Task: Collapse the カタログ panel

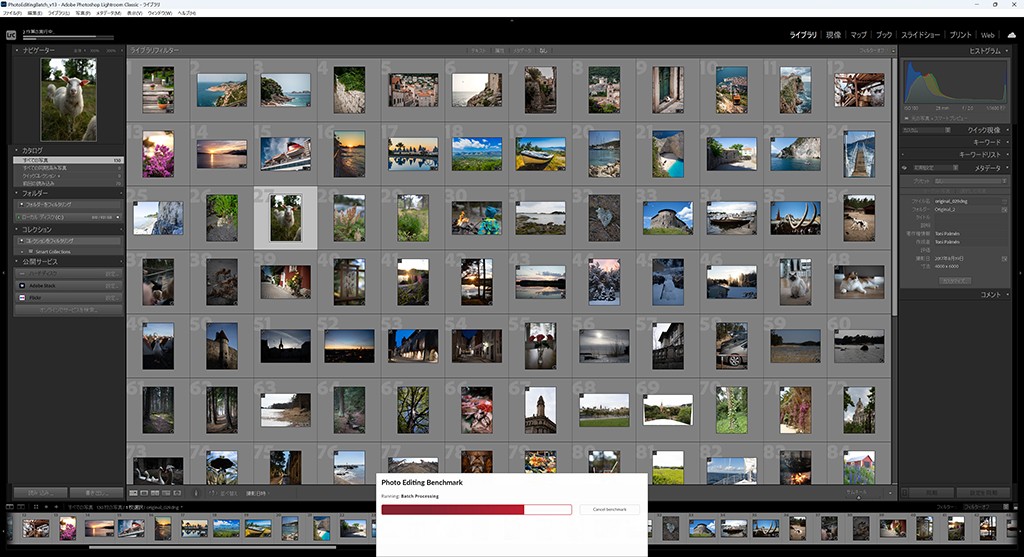Action: pyautogui.click(x=17, y=150)
